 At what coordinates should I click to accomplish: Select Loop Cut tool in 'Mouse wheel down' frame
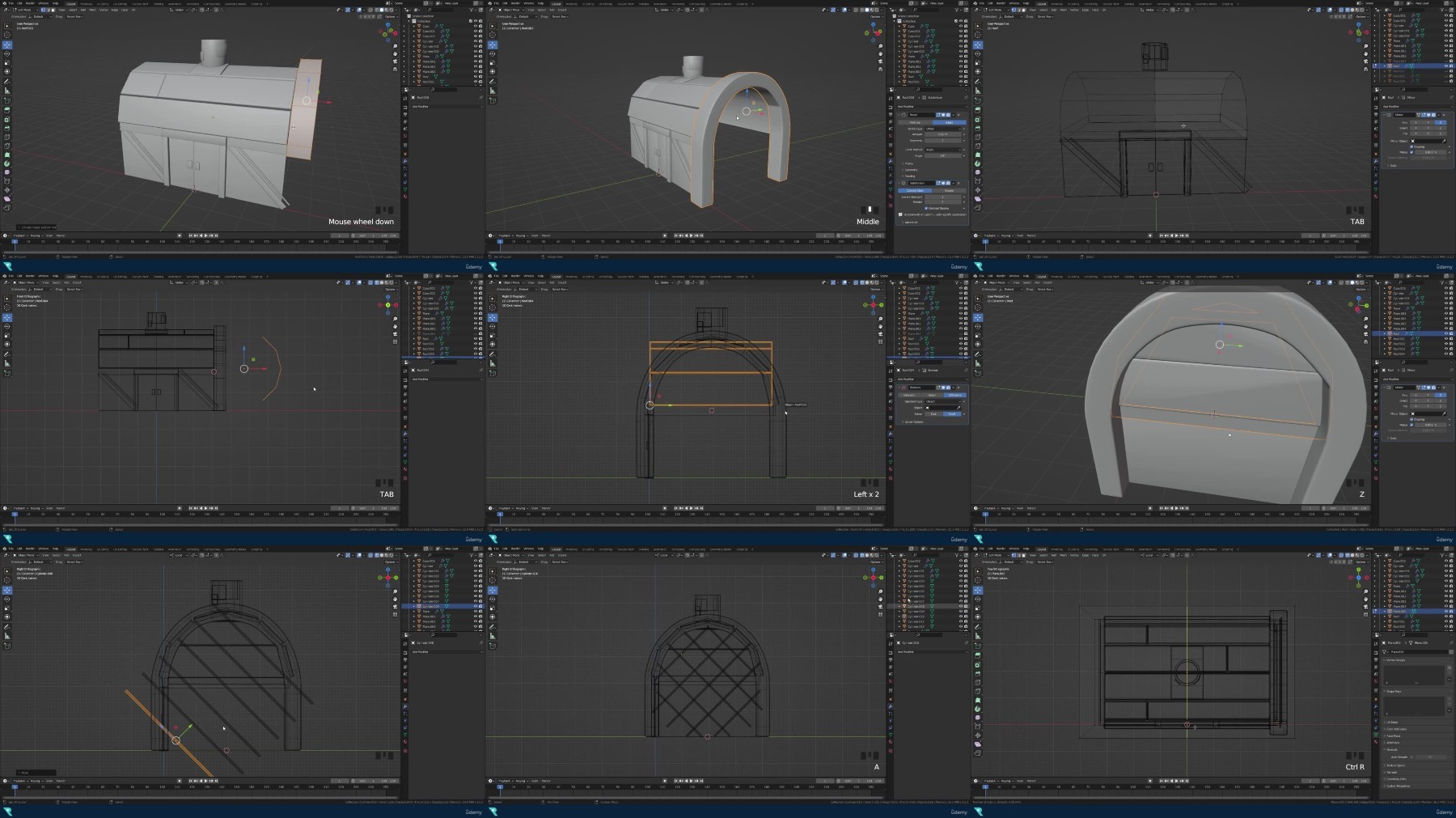pos(7,137)
